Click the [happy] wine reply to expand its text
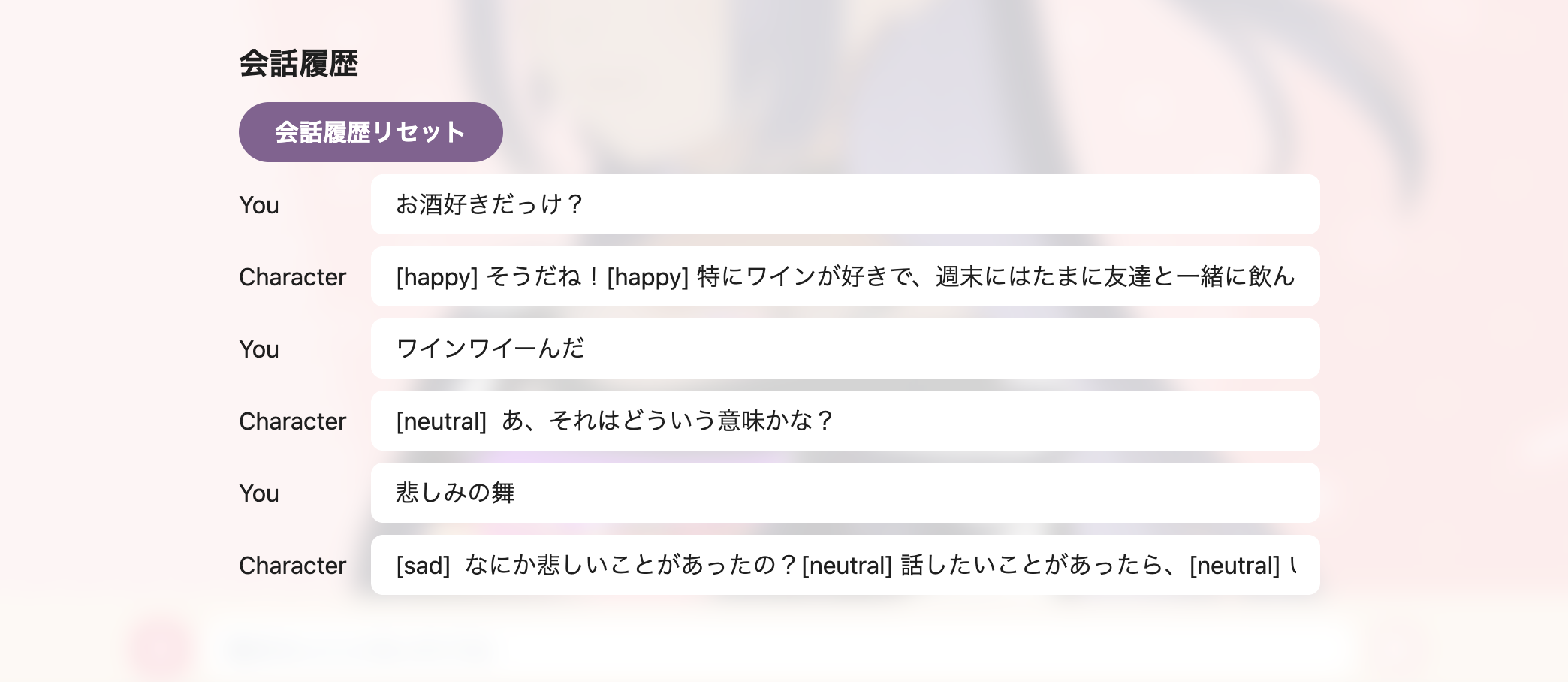1568x682 pixels. [x=845, y=276]
